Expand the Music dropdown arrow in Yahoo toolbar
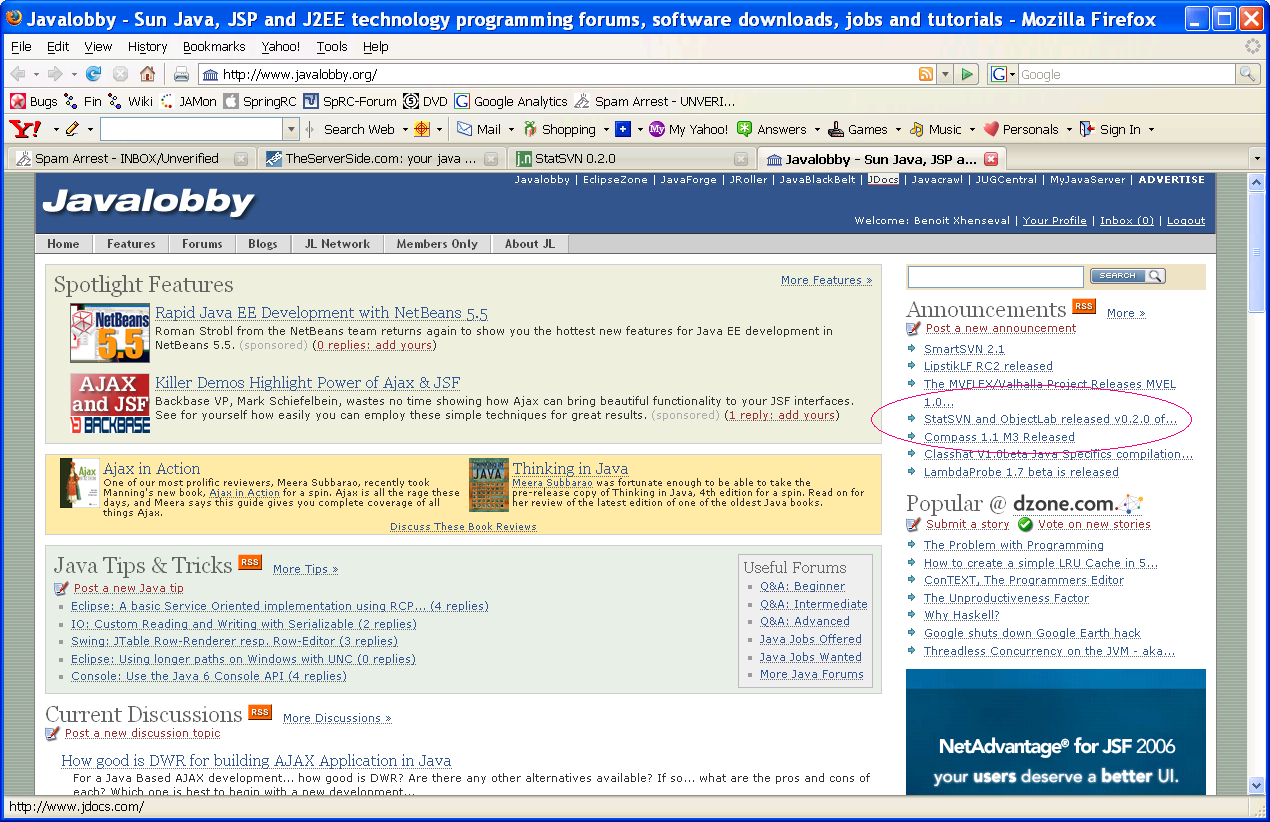This screenshot has height=822, width=1270. tap(971, 129)
